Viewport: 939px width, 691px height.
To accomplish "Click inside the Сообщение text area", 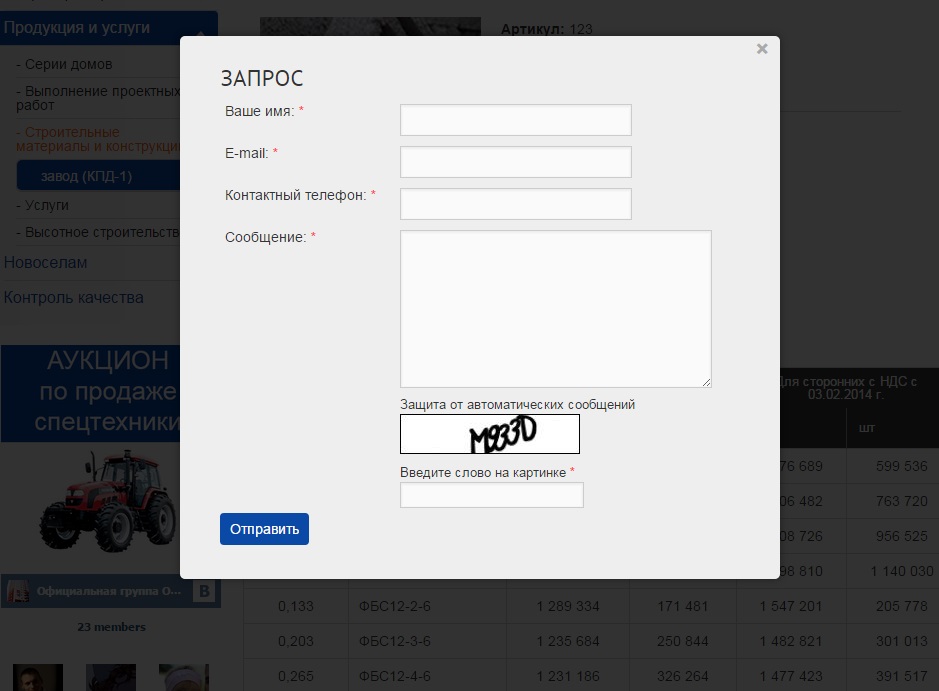I will click(556, 309).
